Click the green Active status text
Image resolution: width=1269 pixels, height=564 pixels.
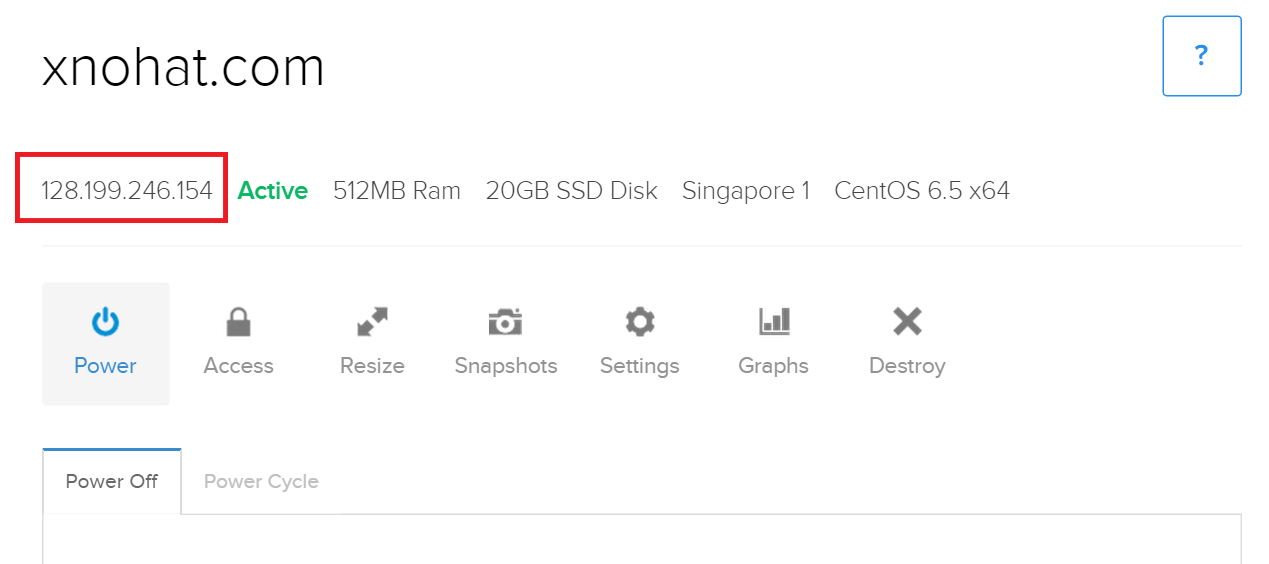[x=272, y=190]
